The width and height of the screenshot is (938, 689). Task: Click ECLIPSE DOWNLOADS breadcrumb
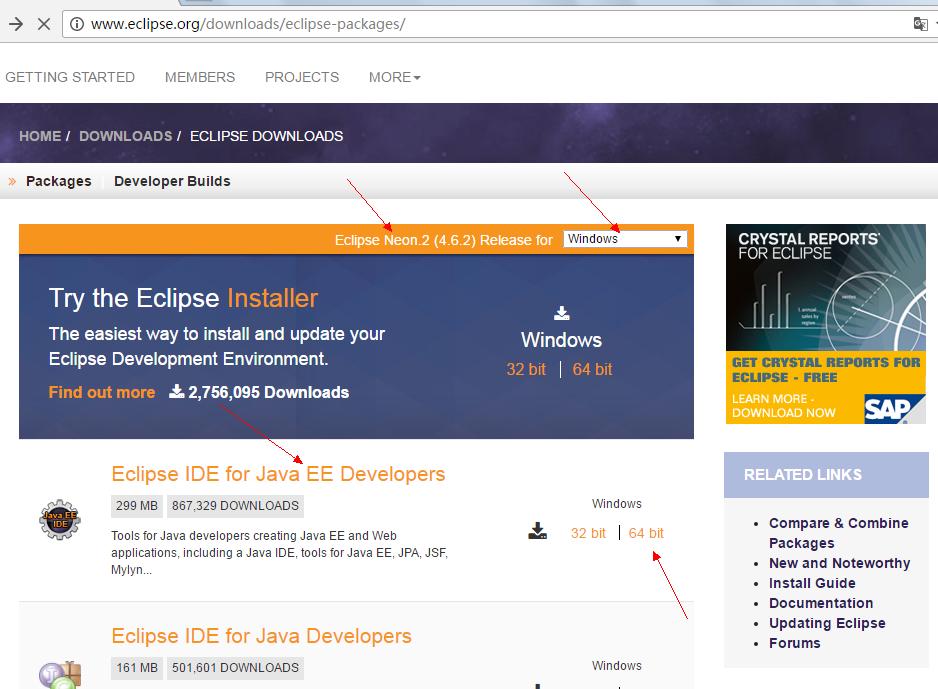[x=266, y=136]
